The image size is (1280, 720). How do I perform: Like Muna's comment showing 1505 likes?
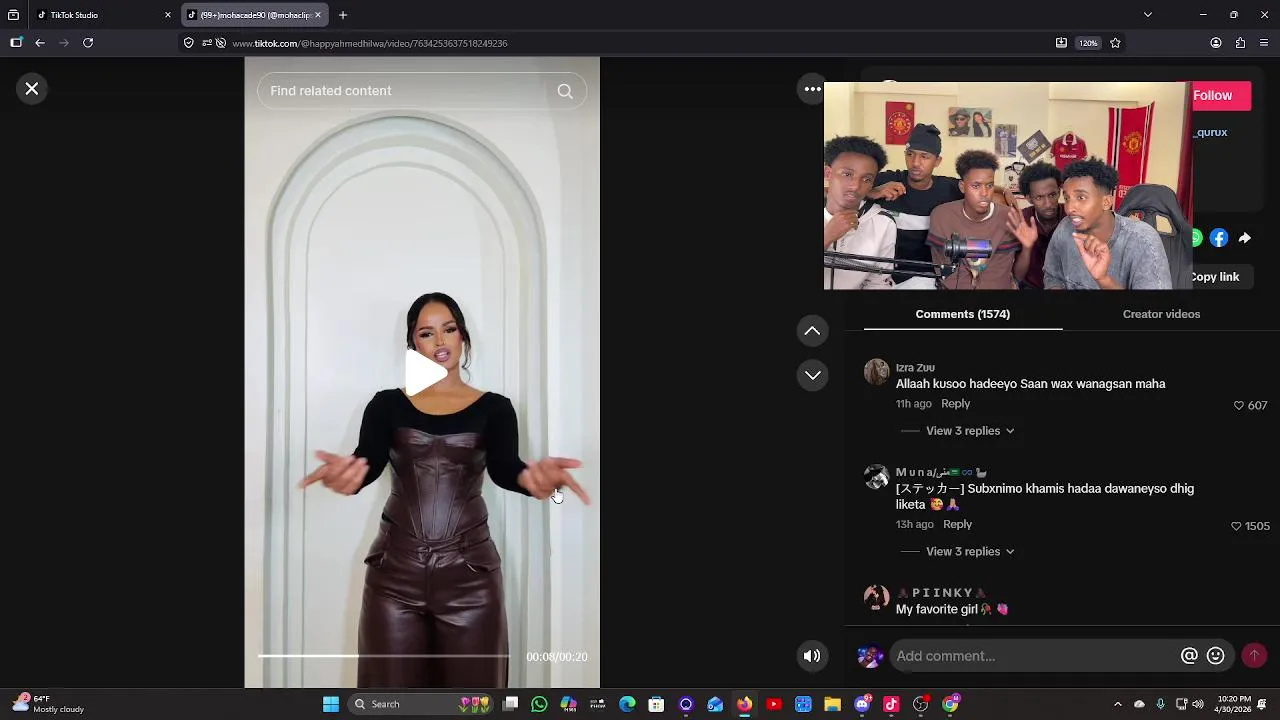point(1236,526)
